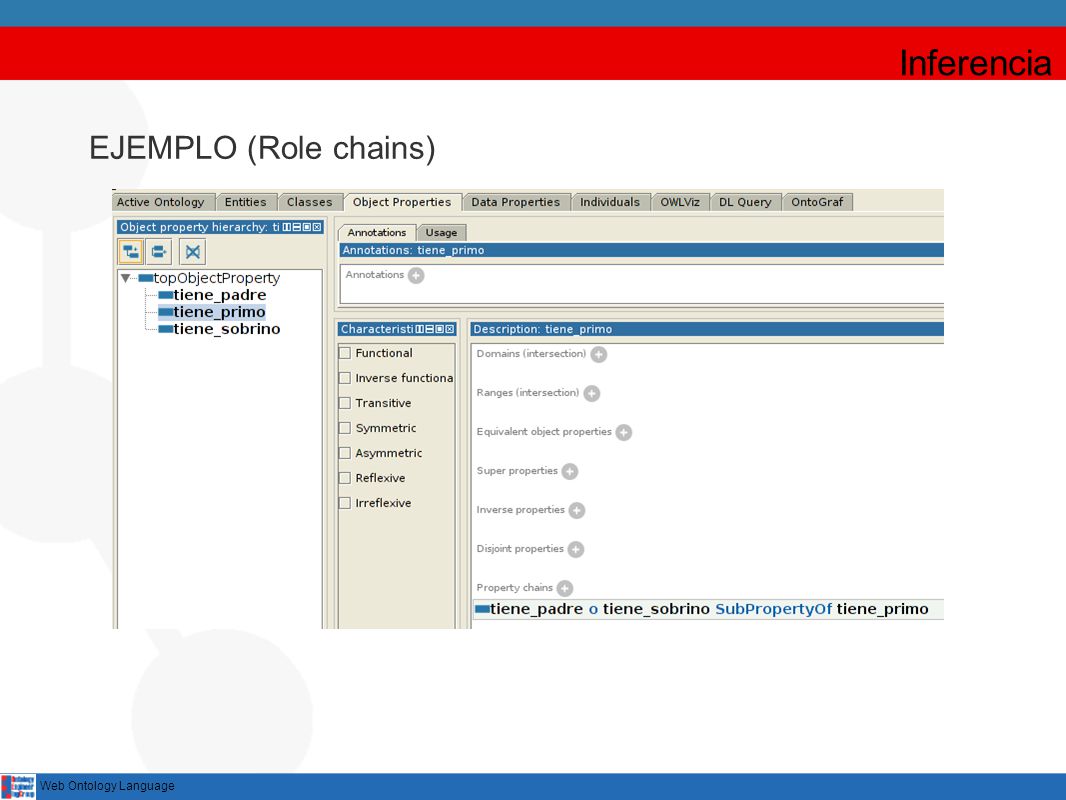Select tiene_sobrino in the property tree
The height and width of the screenshot is (800, 1066).
point(219,329)
